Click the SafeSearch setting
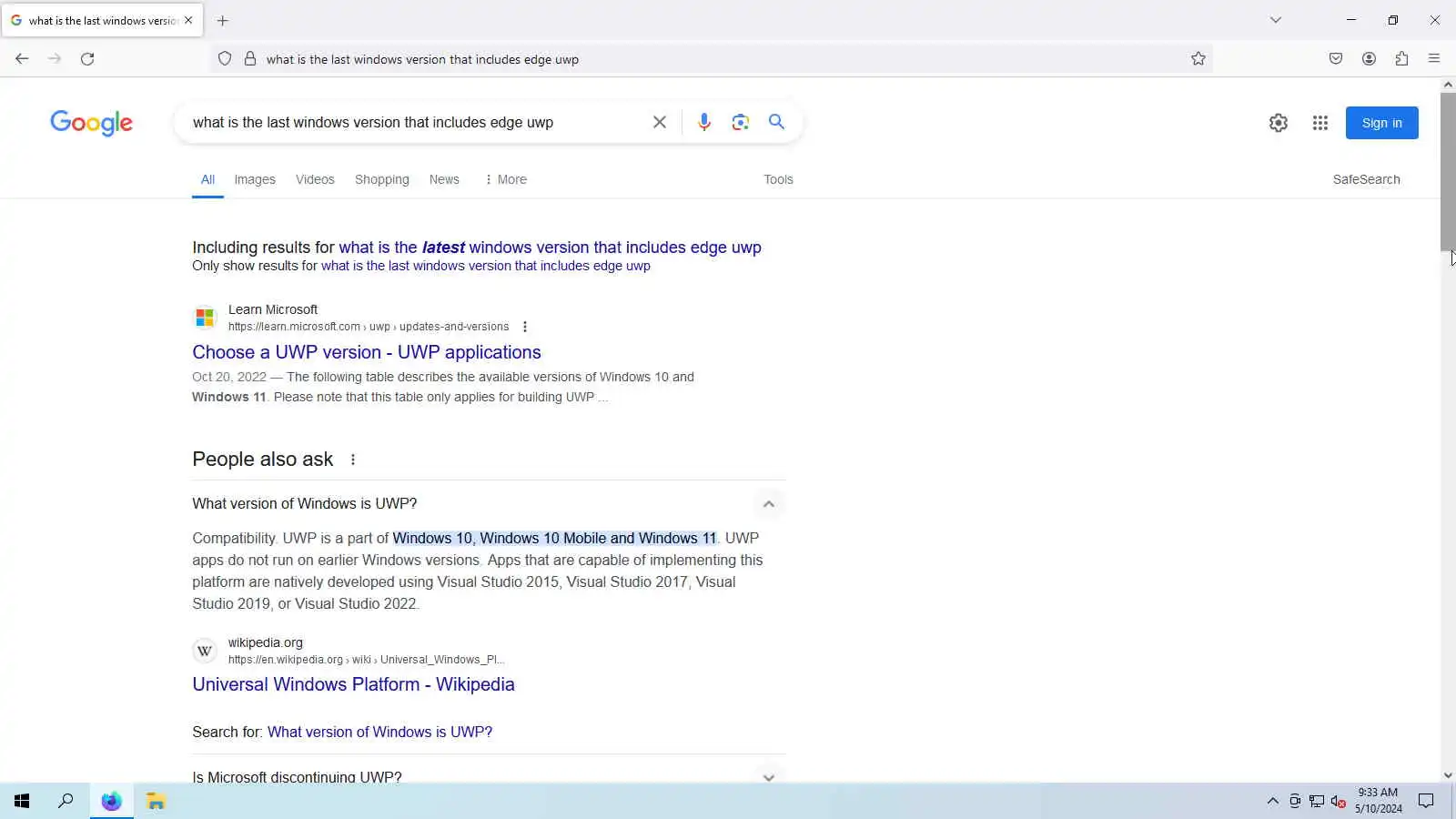The height and width of the screenshot is (819, 1456). (x=1366, y=179)
